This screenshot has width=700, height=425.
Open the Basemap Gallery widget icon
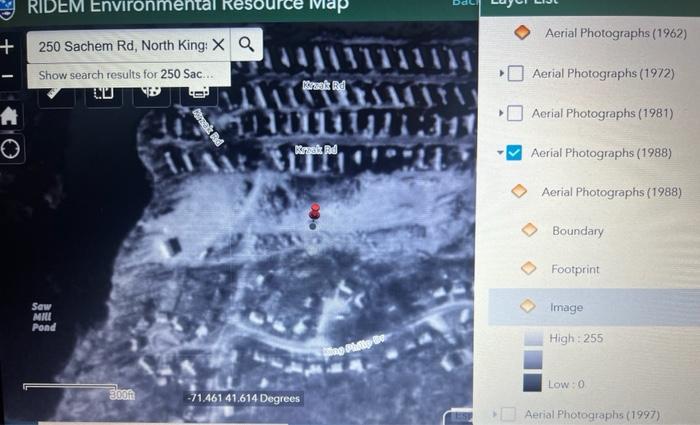point(151,94)
